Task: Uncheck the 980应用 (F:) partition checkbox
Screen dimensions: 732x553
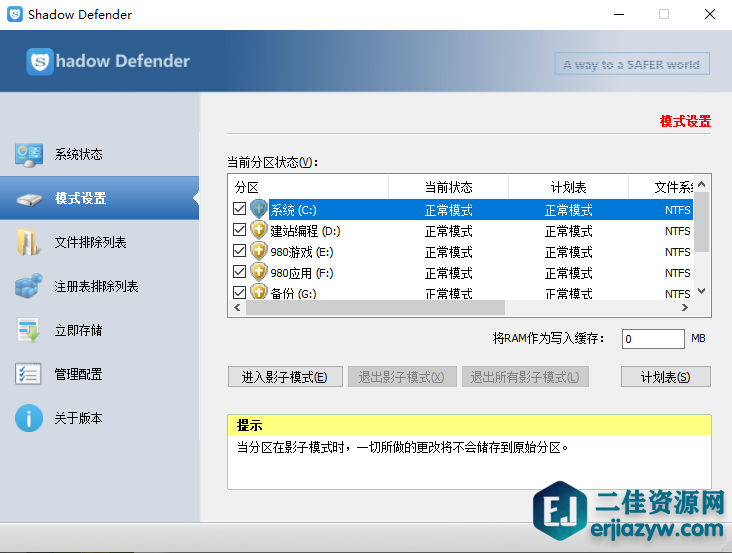Action: click(239, 272)
